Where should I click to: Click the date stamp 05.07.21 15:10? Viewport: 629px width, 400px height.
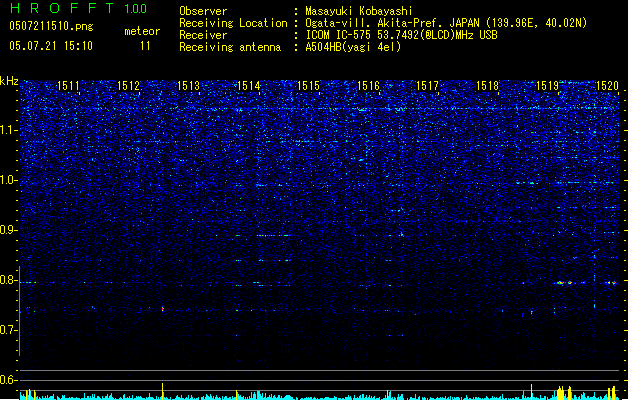(x=51, y=46)
